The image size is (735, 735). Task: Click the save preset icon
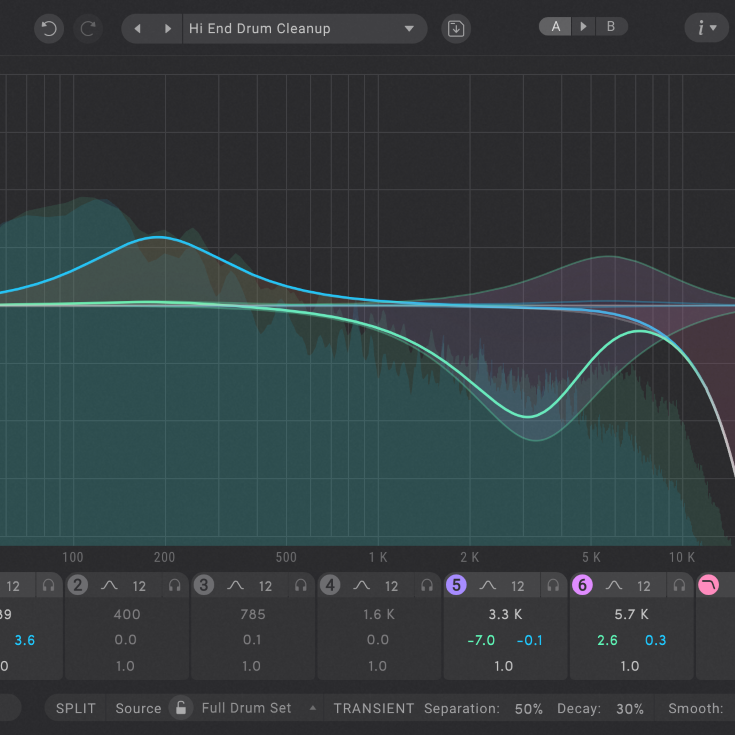(x=456, y=28)
